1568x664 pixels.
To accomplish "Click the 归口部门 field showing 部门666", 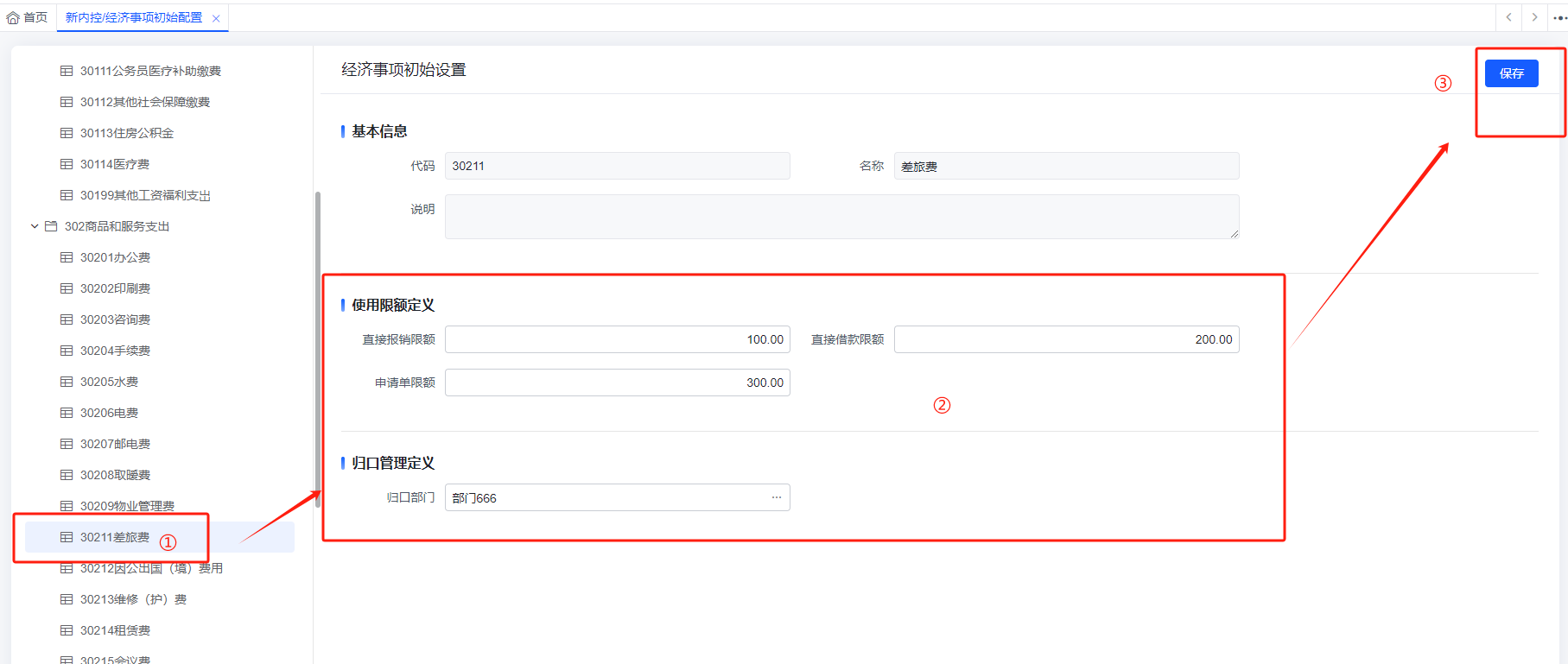I will point(617,497).
